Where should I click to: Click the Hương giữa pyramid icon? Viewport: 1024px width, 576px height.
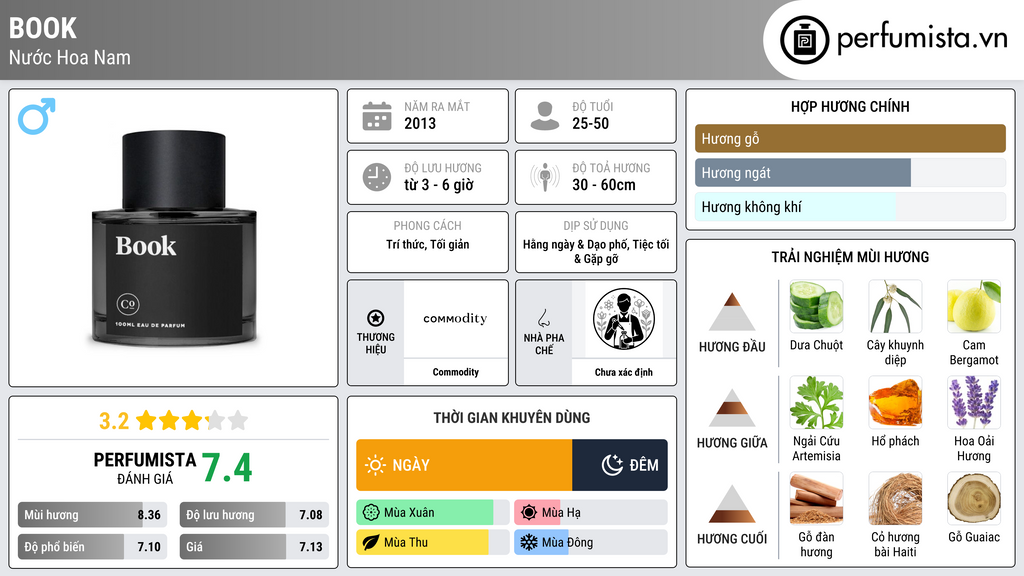point(732,408)
